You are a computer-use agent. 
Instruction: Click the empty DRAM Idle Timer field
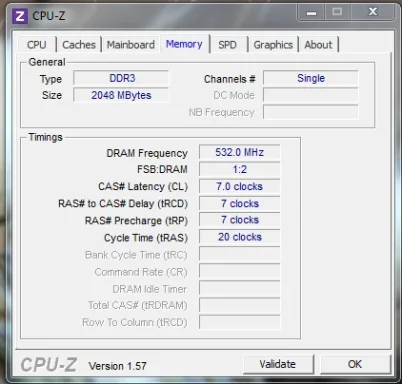[239, 288]
